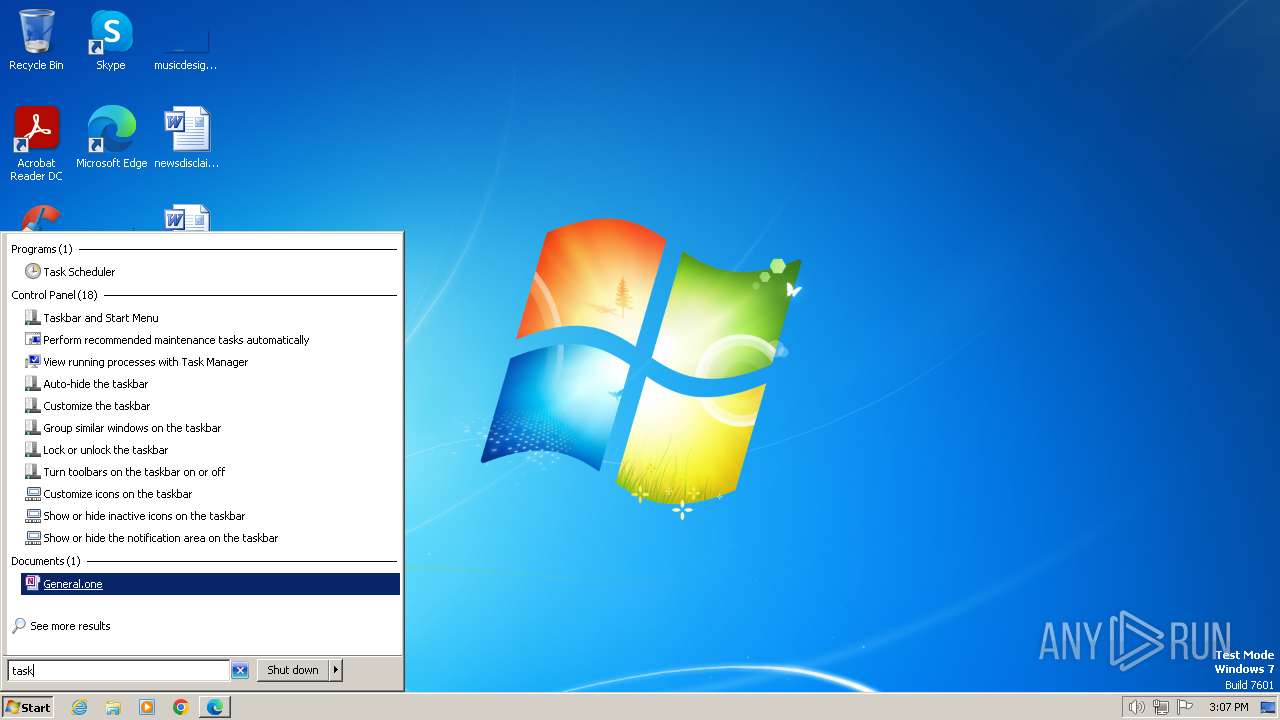Click the Control Panel (18) group header
Image resolution: width=1280 pixels, height=720 pixels.
pyautogui.click(x=54, y=295)
